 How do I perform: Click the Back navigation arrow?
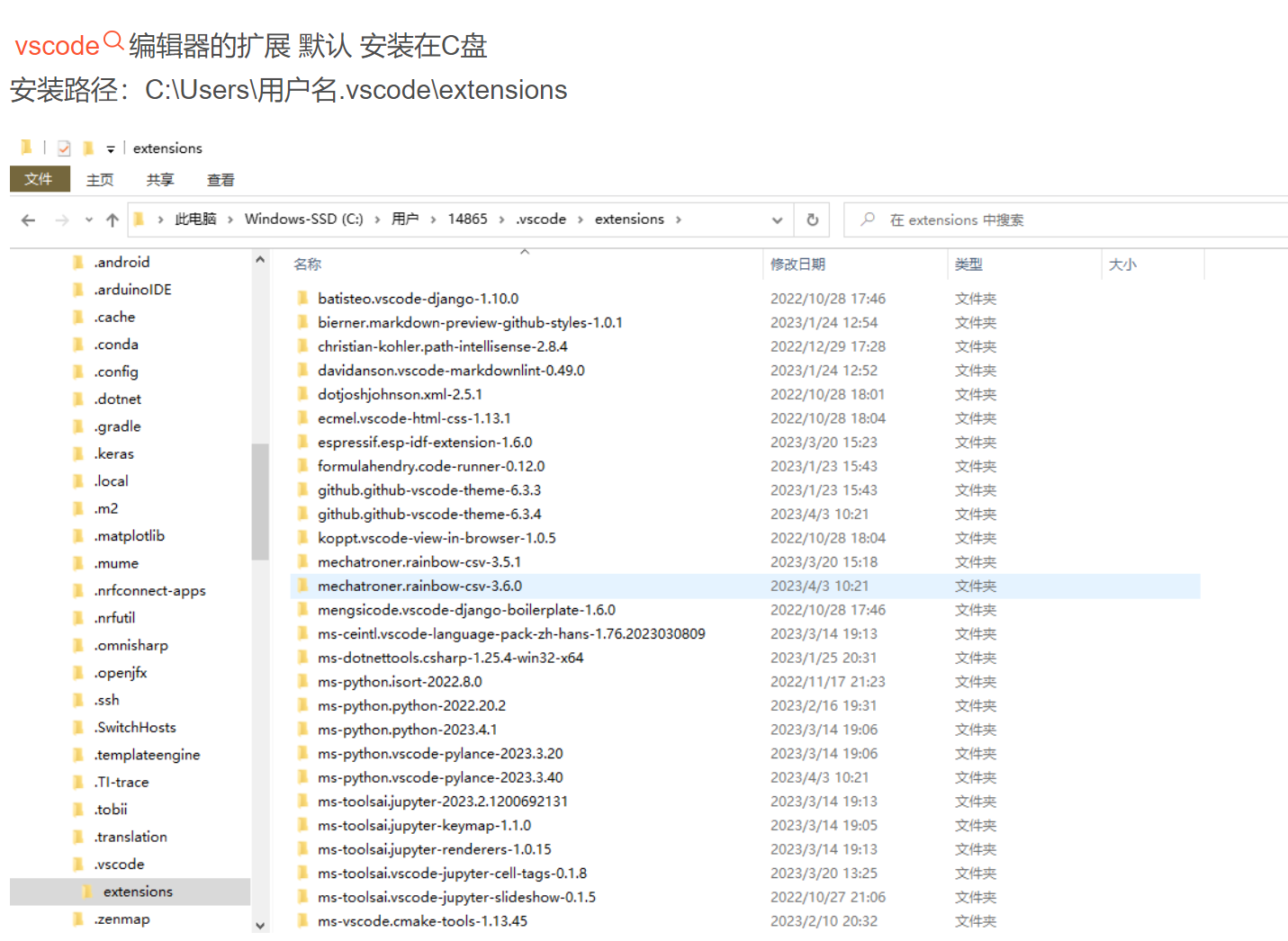pyautogui.click(x=28, y=220)
